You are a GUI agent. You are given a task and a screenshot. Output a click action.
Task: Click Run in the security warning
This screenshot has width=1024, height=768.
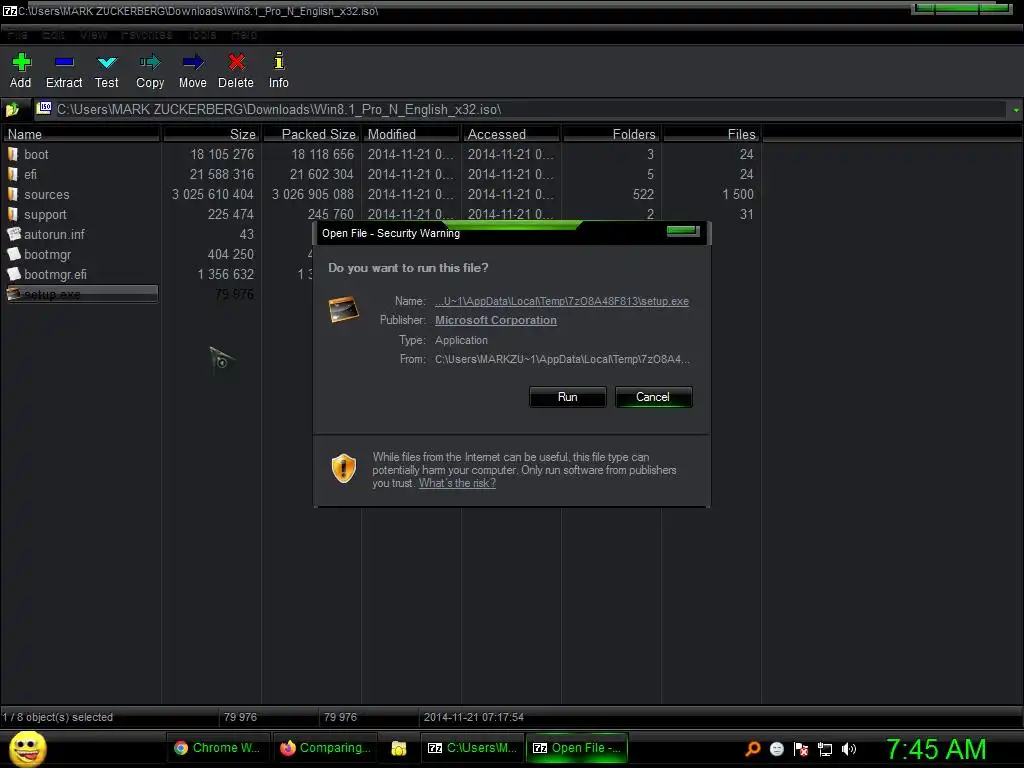point(568,397)
